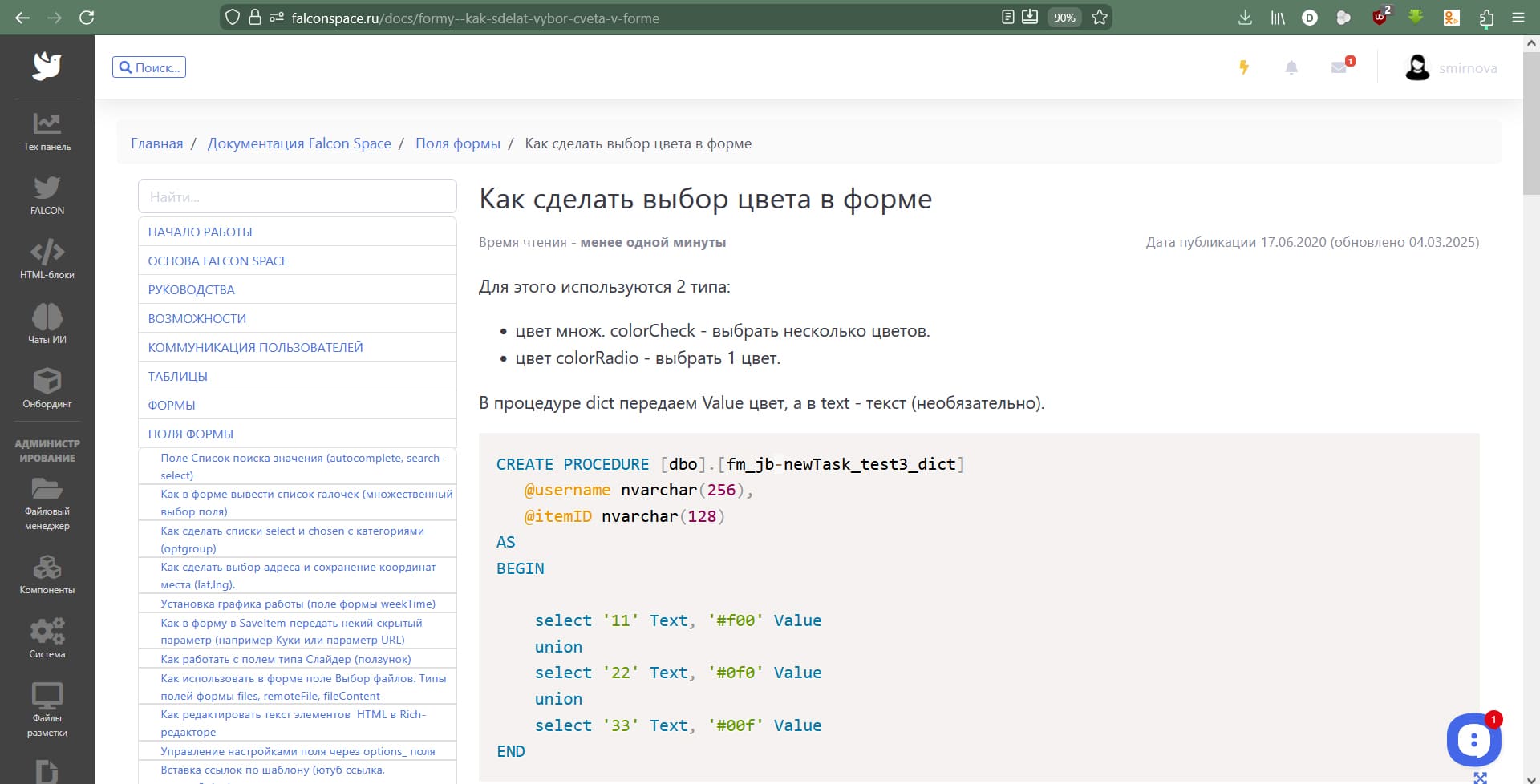Screen dimensions: 1540x784
Task: Open messages envelope with red badge
Action: pyautogui.click(x=1339, y=67)
